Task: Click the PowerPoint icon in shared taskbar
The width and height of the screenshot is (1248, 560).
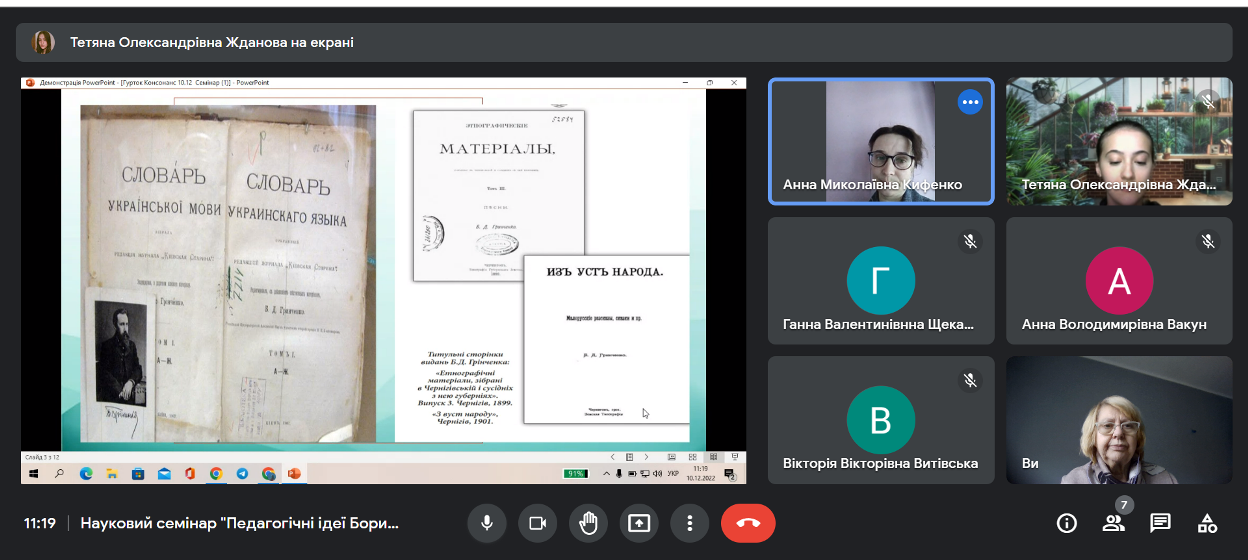Action: tap(294, 473)
